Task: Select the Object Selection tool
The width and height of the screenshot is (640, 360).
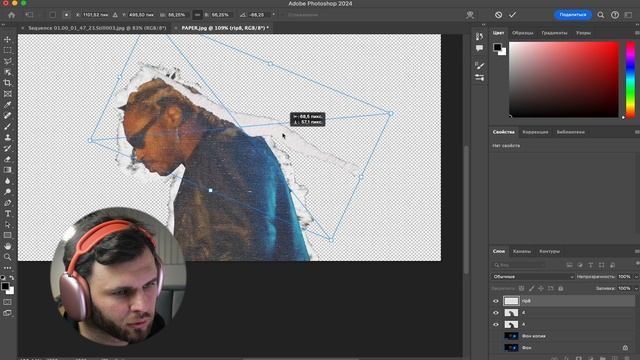Action: tap(7, 72)
